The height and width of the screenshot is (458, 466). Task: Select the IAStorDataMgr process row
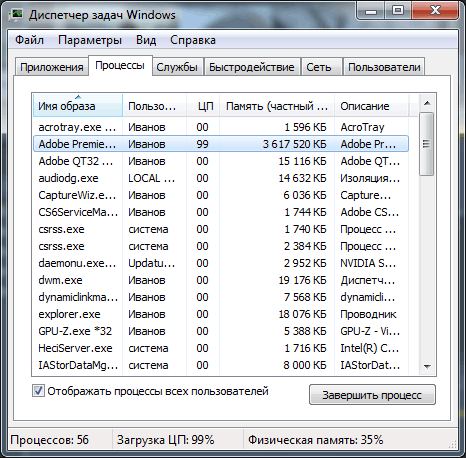221,365
